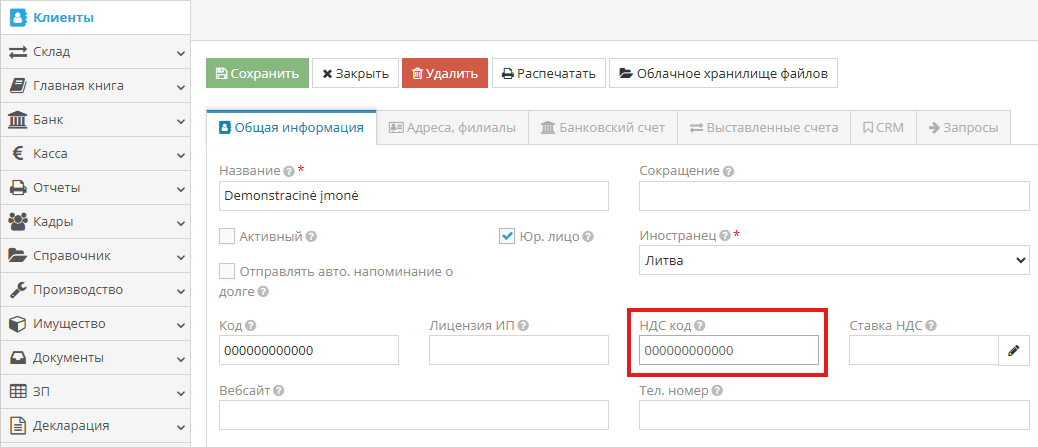Click help icon next to Тел. номер
Viewport: 1038px width, 447px height.
pyautogui.click(x=717, y=391)
